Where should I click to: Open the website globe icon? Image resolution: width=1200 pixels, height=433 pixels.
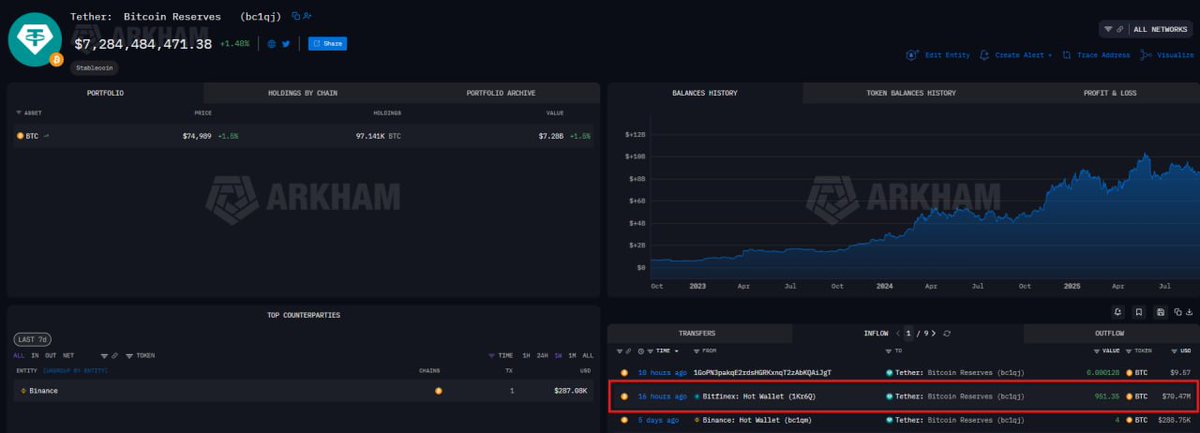[271, 44]
